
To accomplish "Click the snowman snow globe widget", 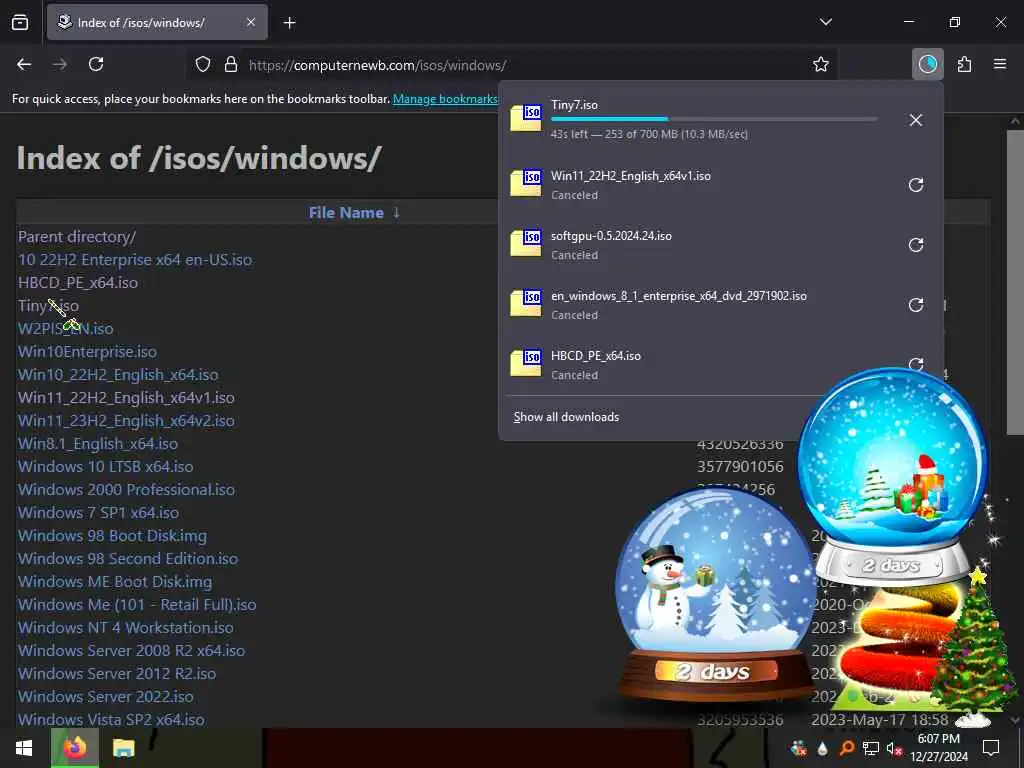I will click(x=714, y=594).
